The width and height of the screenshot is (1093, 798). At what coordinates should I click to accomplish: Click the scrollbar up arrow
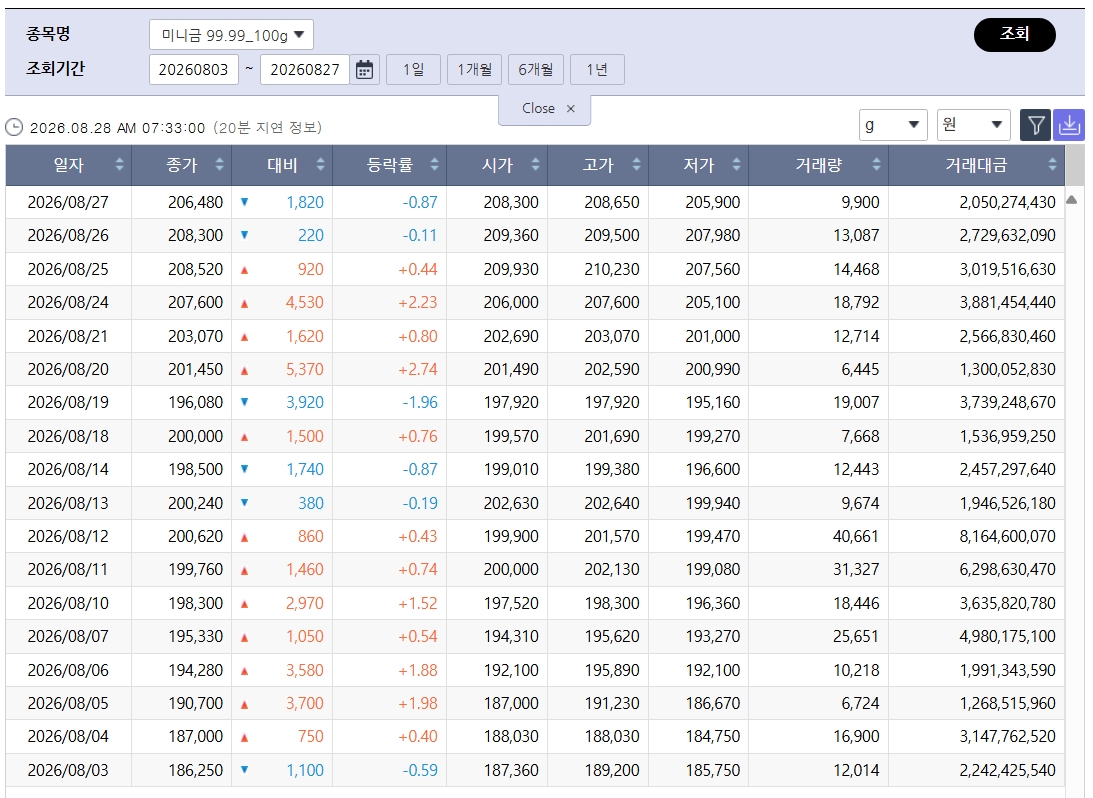click(x=1072, y=201)
